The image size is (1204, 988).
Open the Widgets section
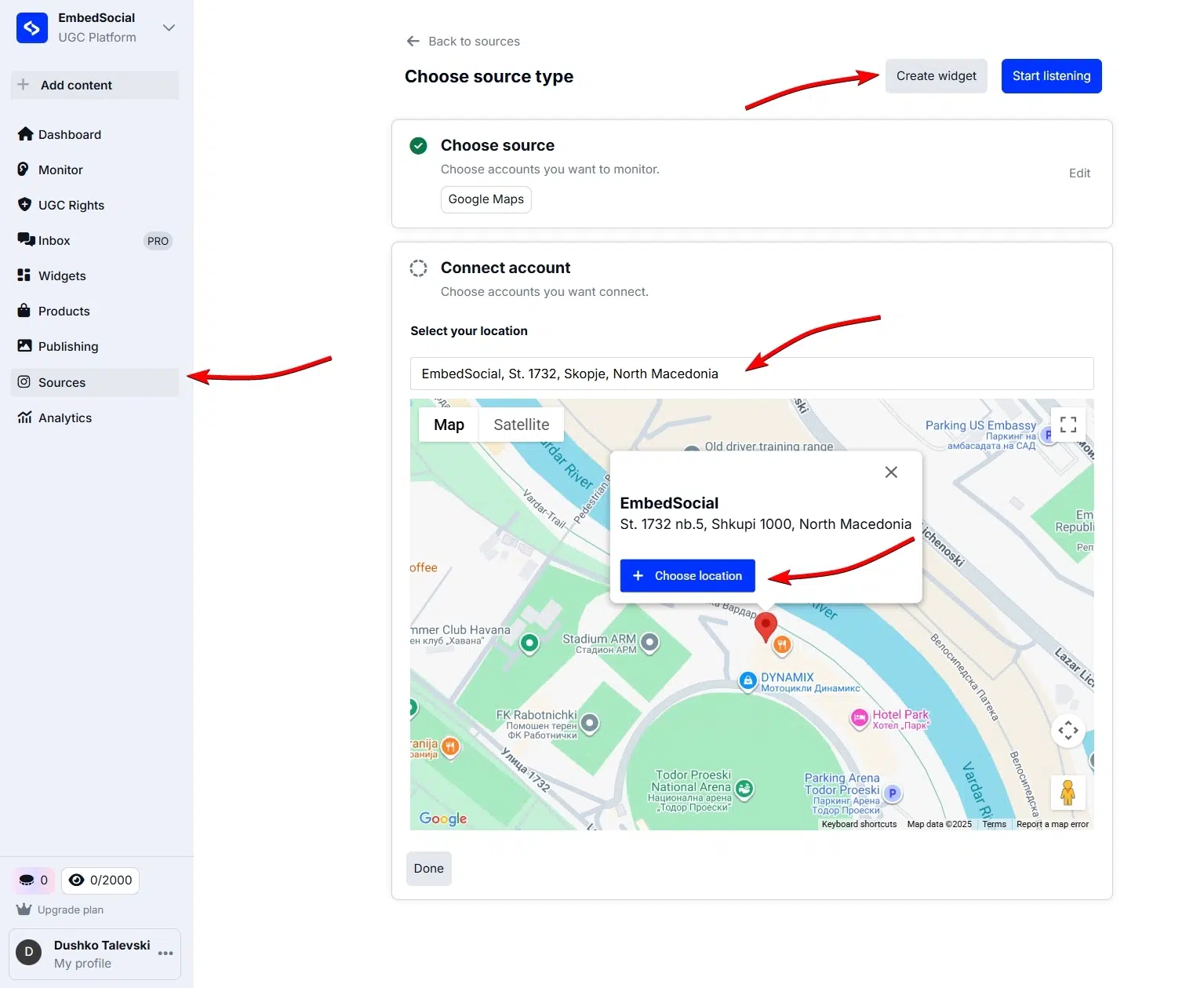[x=61, y=275]
